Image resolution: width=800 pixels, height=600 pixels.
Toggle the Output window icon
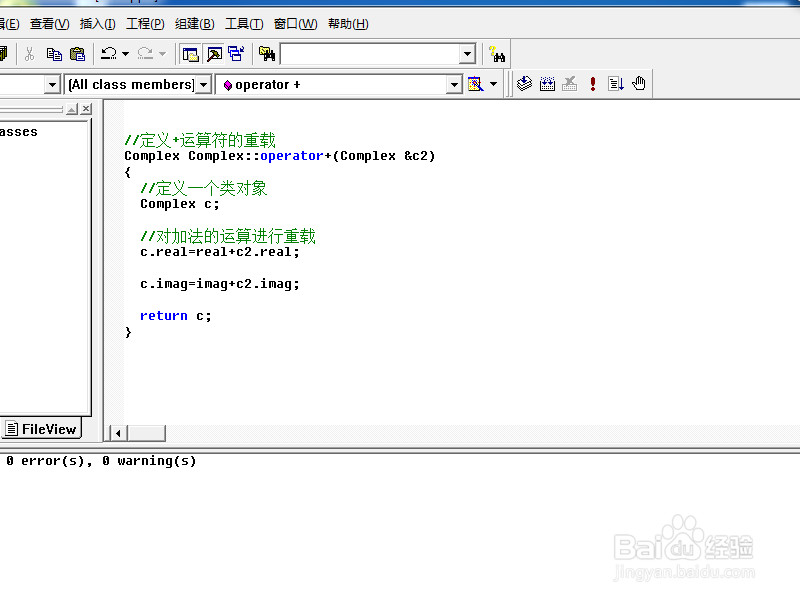(214, 54)
